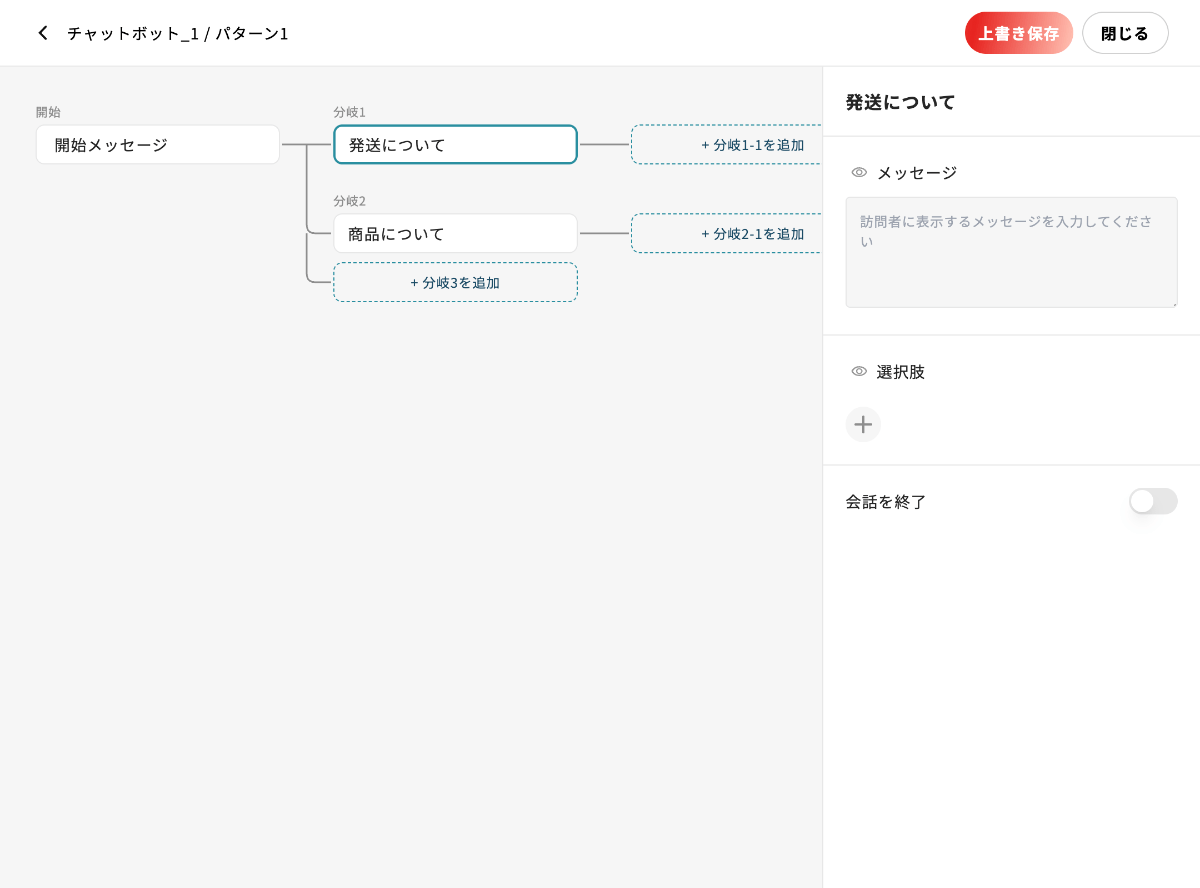Click the 発送について panel heading
The image size is (1200, 888).
(x=901, y=101)
